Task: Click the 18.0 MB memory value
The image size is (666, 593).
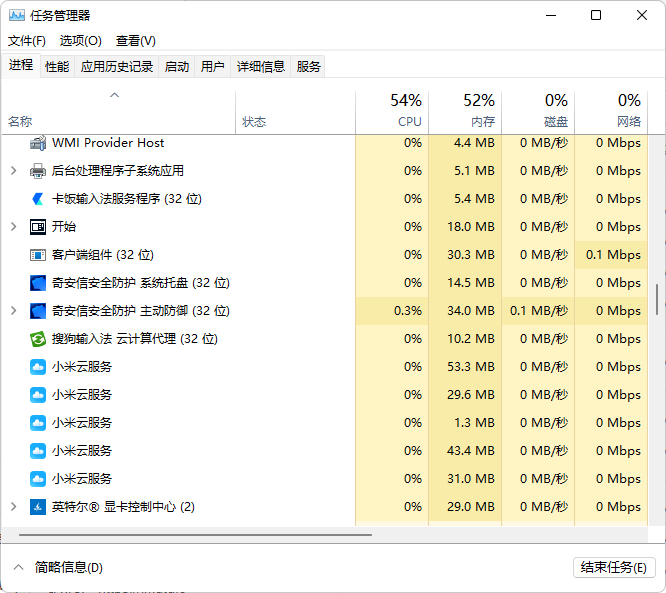Action: click(471, 227)
